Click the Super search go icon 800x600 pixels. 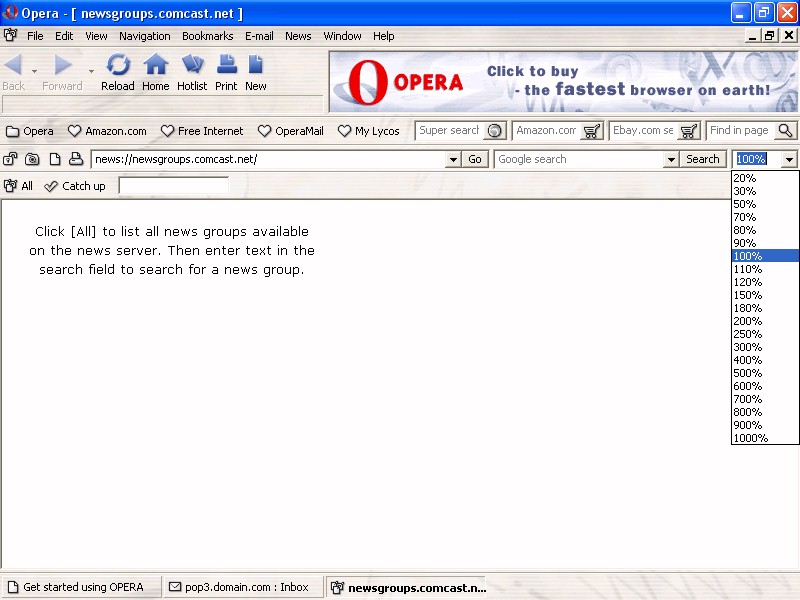tap(494, 131)
